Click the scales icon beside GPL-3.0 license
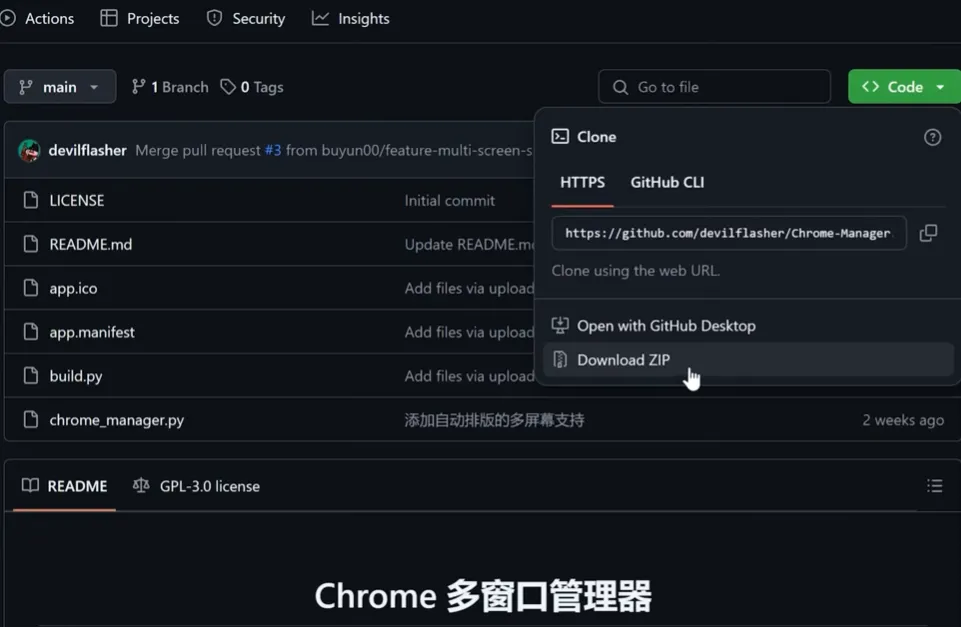Screen dimensions: 961x627 tap(140, 486)
